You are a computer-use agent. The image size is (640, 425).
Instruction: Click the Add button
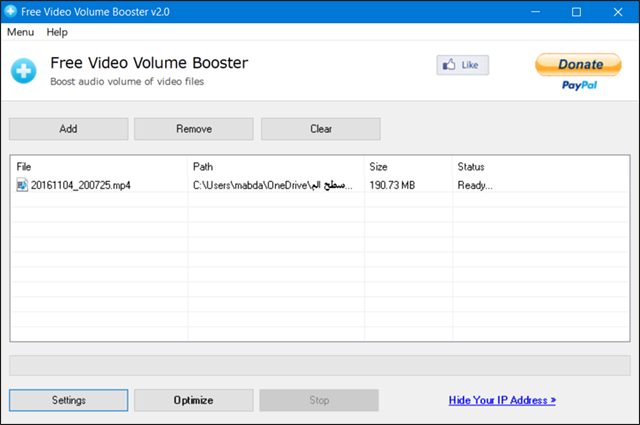(69, 129)
